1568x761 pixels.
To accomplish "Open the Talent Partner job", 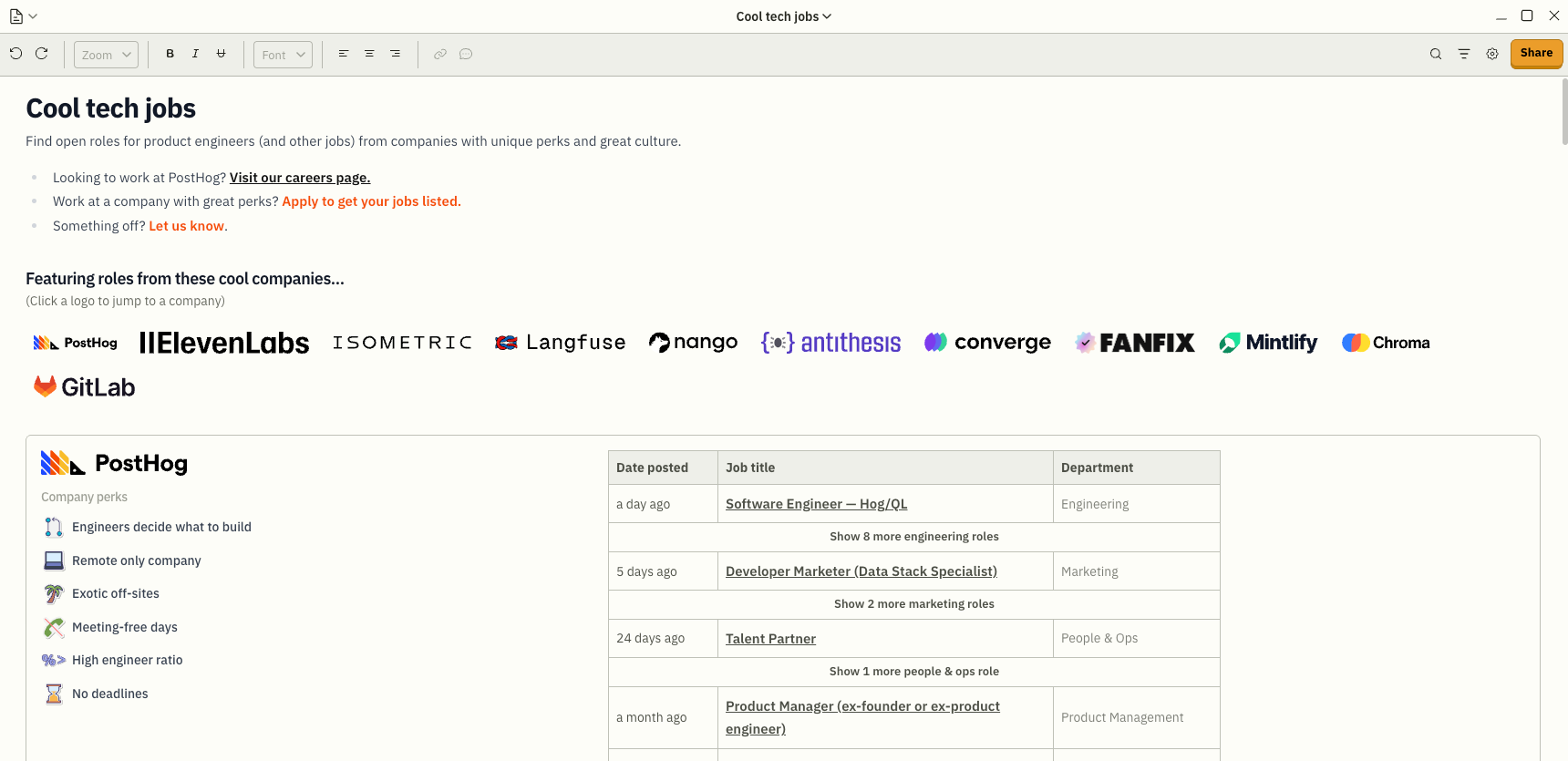I will (770, 639).
